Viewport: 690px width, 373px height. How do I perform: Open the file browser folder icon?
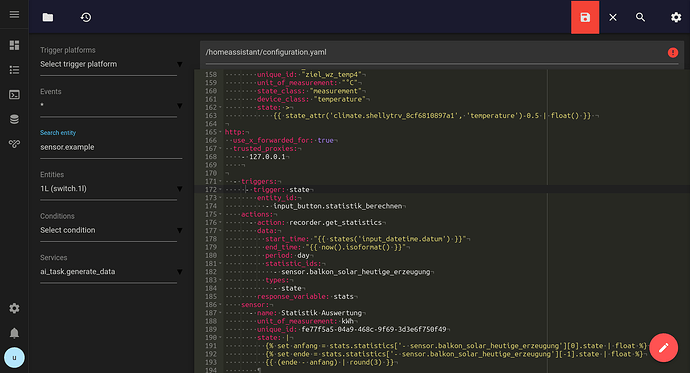48,17
